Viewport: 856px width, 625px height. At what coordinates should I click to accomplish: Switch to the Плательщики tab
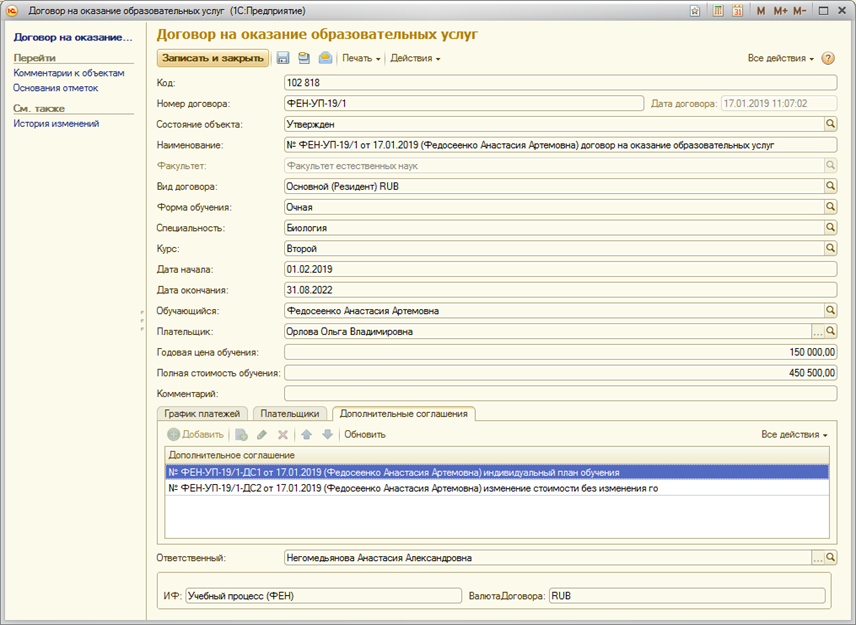click(x=290, y=413)
